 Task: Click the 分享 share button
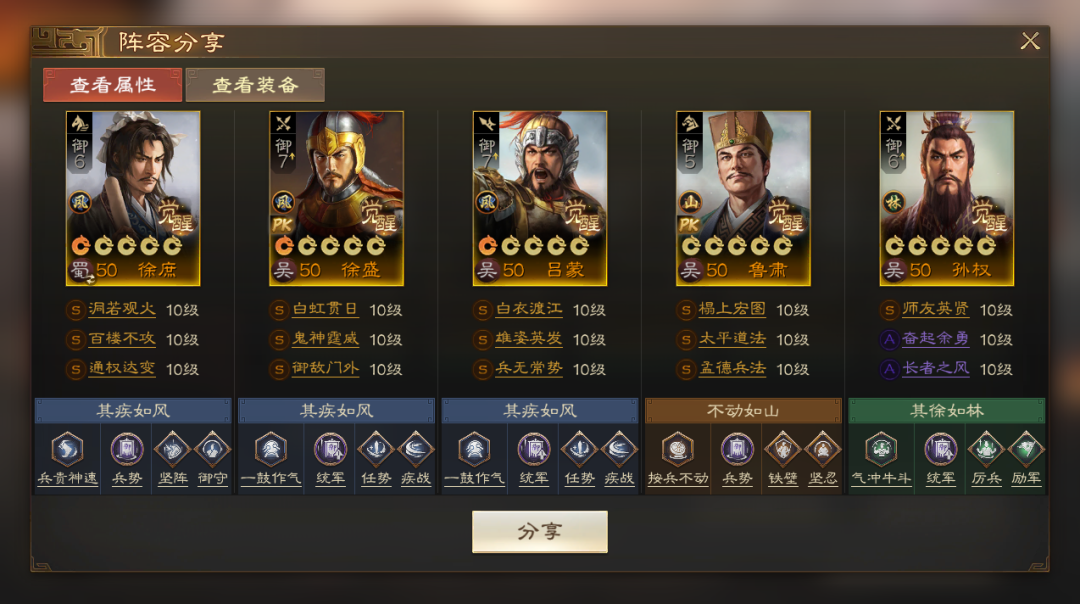(539, 531)
